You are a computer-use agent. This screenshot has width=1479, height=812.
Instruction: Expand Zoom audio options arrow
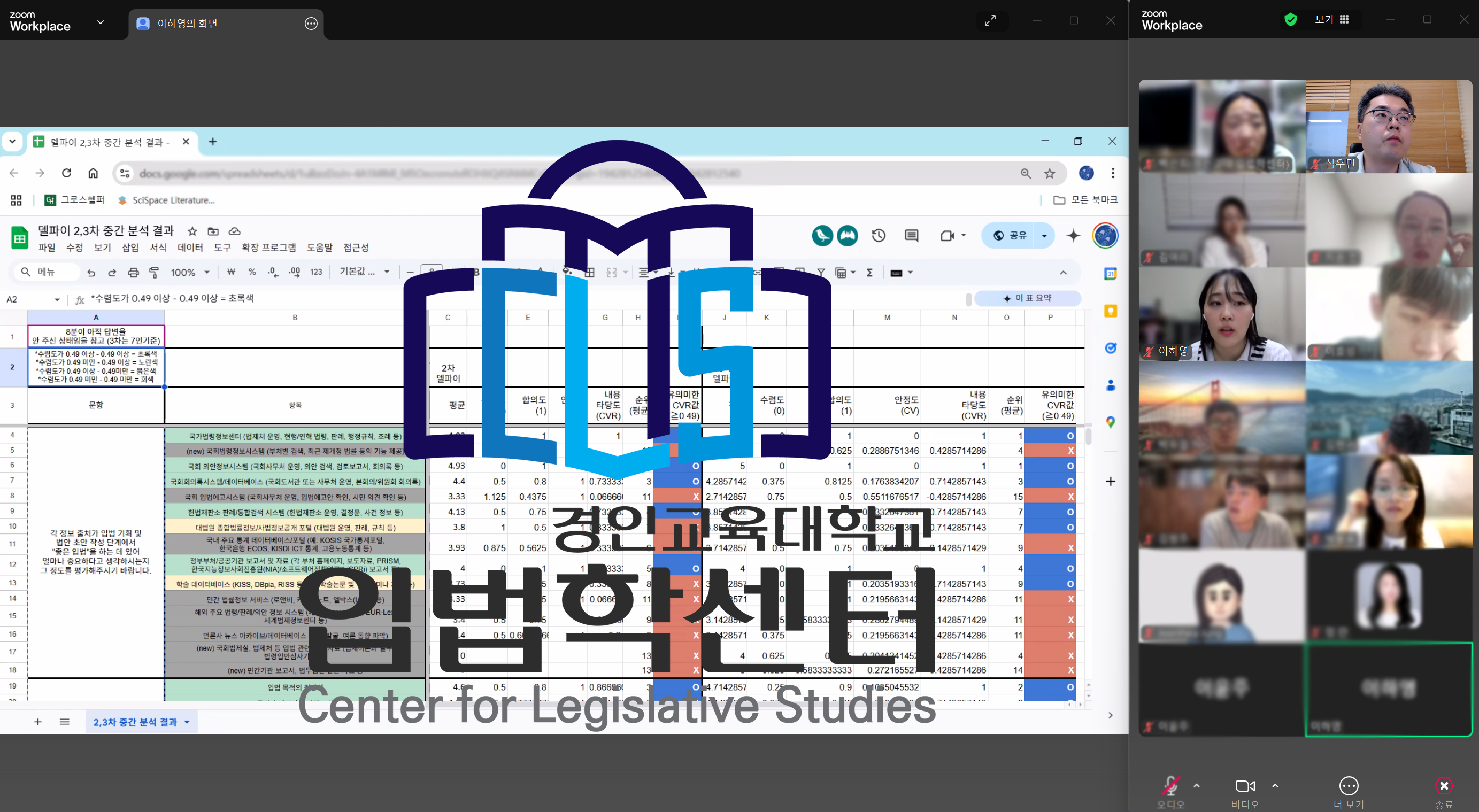click(1197, 785)
